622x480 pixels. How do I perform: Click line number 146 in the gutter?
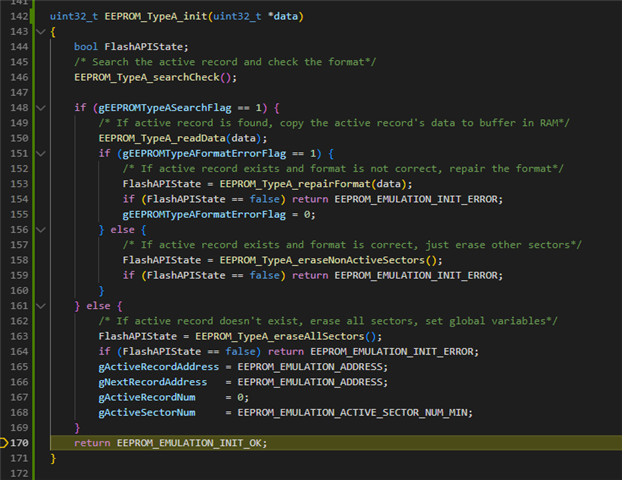click(19, 77)
